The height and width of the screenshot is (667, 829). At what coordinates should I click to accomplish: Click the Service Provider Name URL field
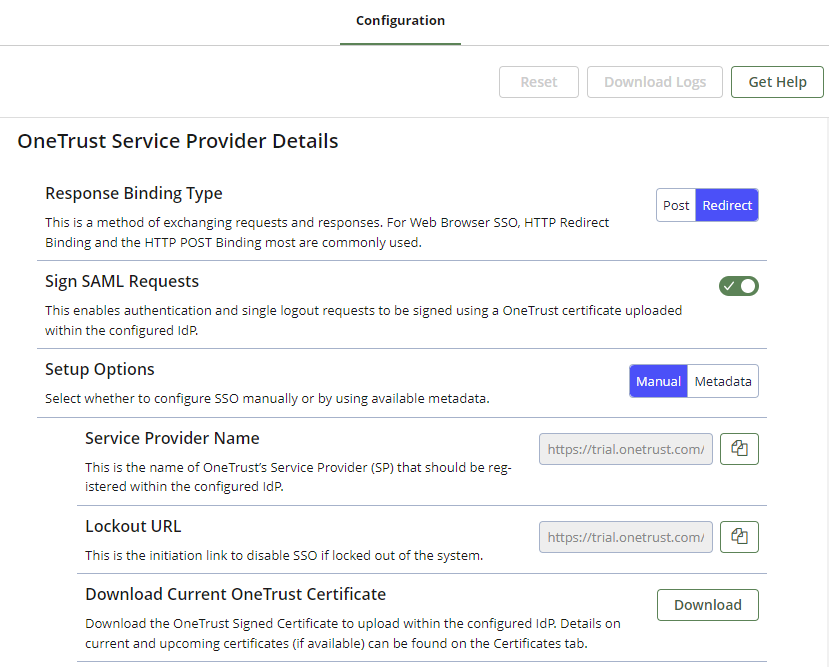point(625,448)
